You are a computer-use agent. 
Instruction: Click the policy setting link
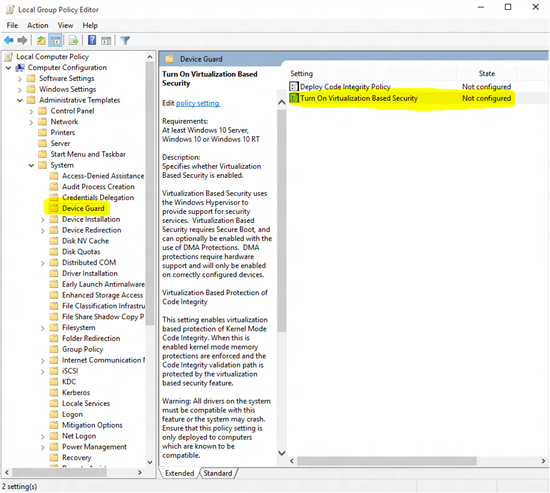[x=198, y=103]
